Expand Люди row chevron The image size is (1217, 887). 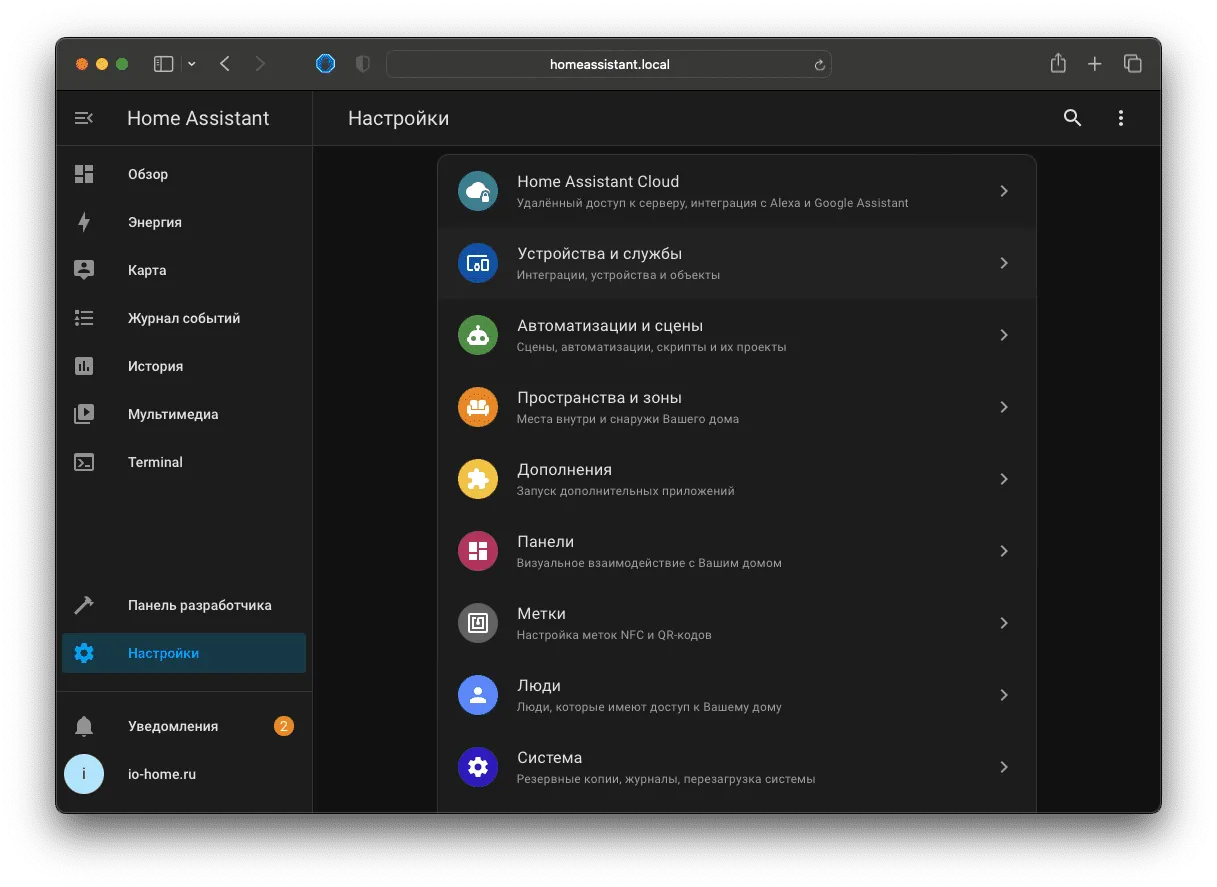(x=1004, y=695)
